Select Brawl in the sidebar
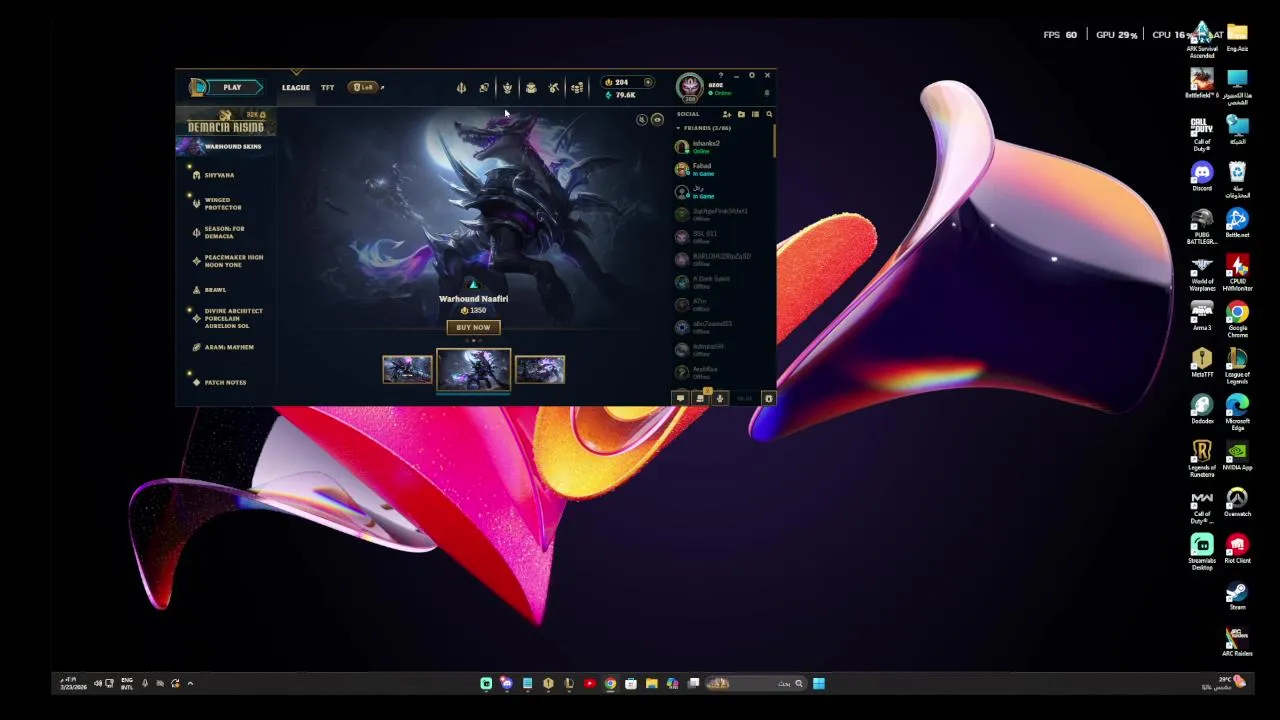Screen dimensions: 1280x720 click(x=215, y=290)
